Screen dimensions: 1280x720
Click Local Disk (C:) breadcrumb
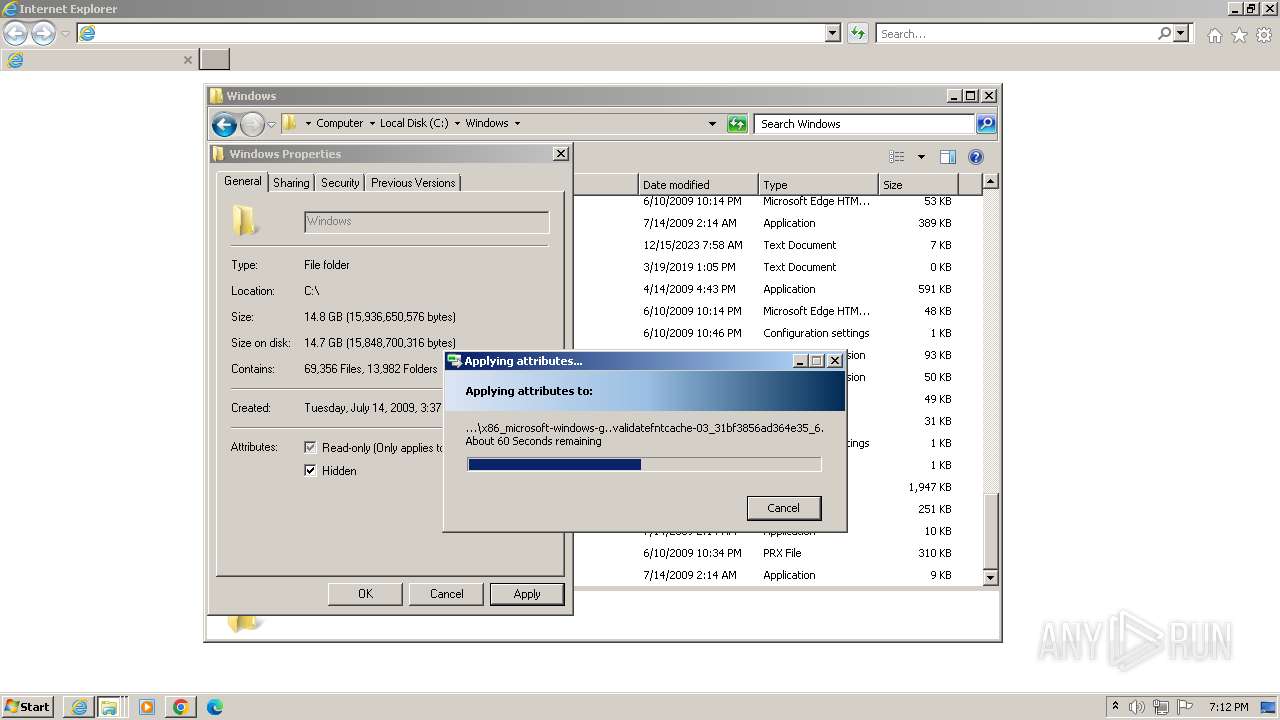(414, 123)
